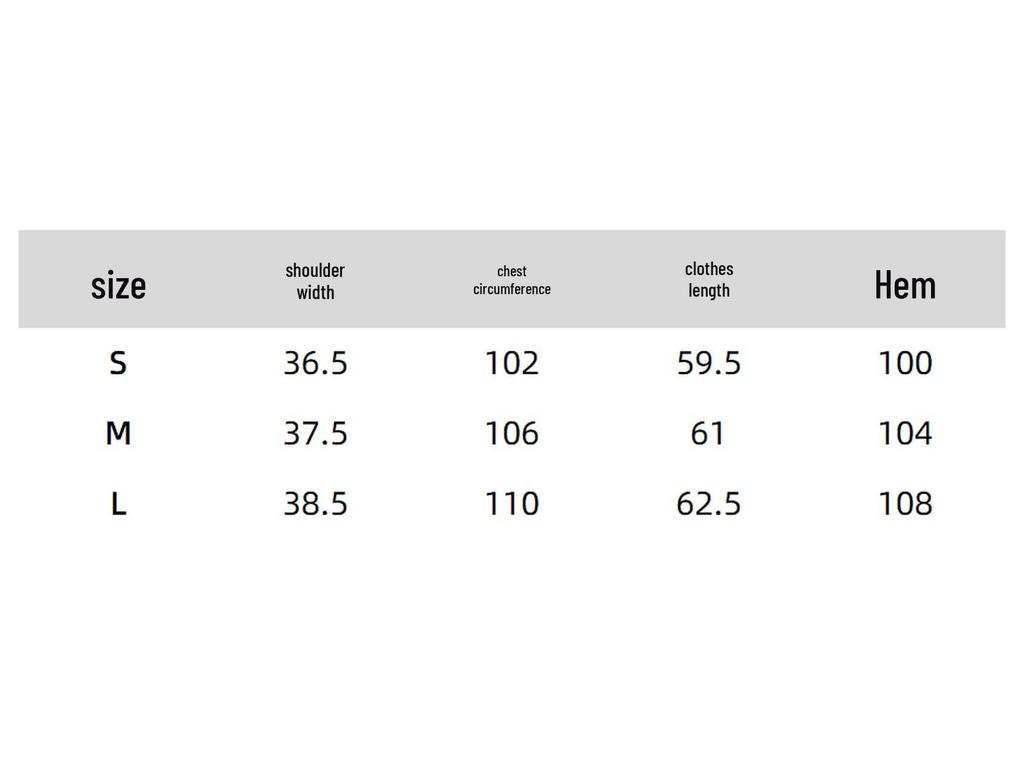Click chest circumference value 106
The width and height of the screenshot is (1024, 768).
512,433
